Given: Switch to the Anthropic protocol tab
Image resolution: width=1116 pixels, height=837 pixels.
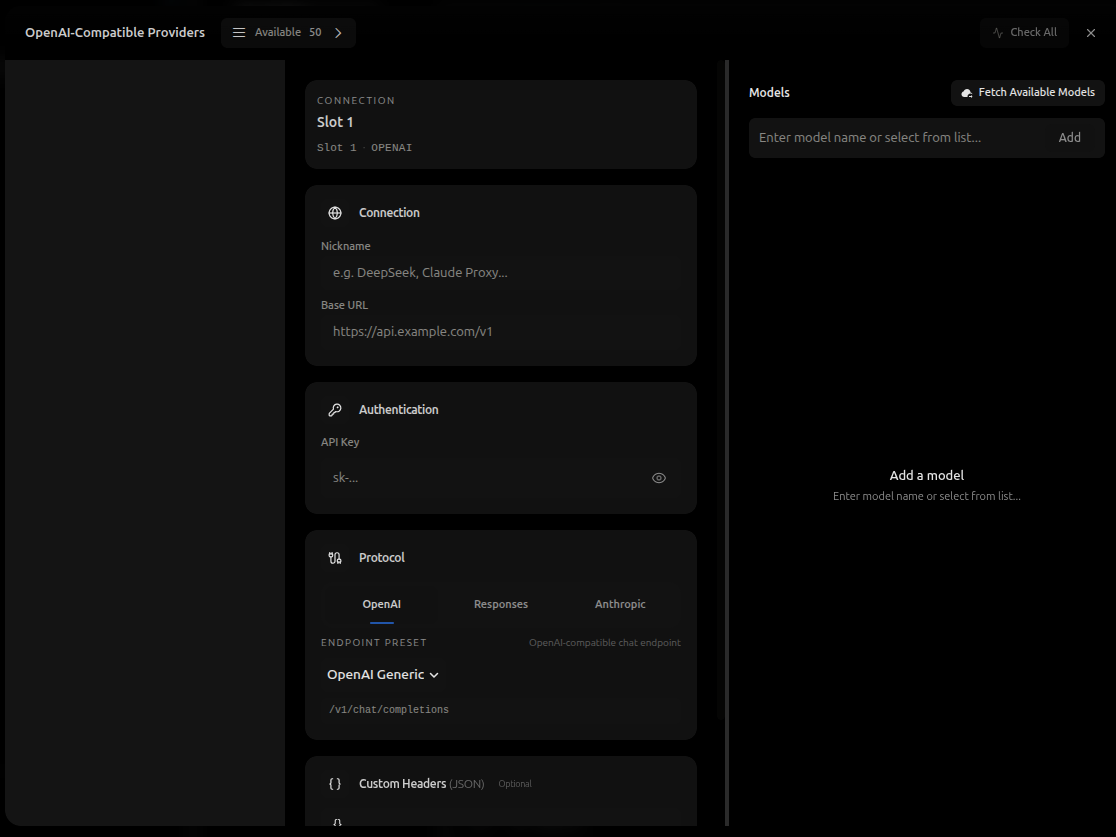Looking at the screenshot, I should tap(620, 604).
